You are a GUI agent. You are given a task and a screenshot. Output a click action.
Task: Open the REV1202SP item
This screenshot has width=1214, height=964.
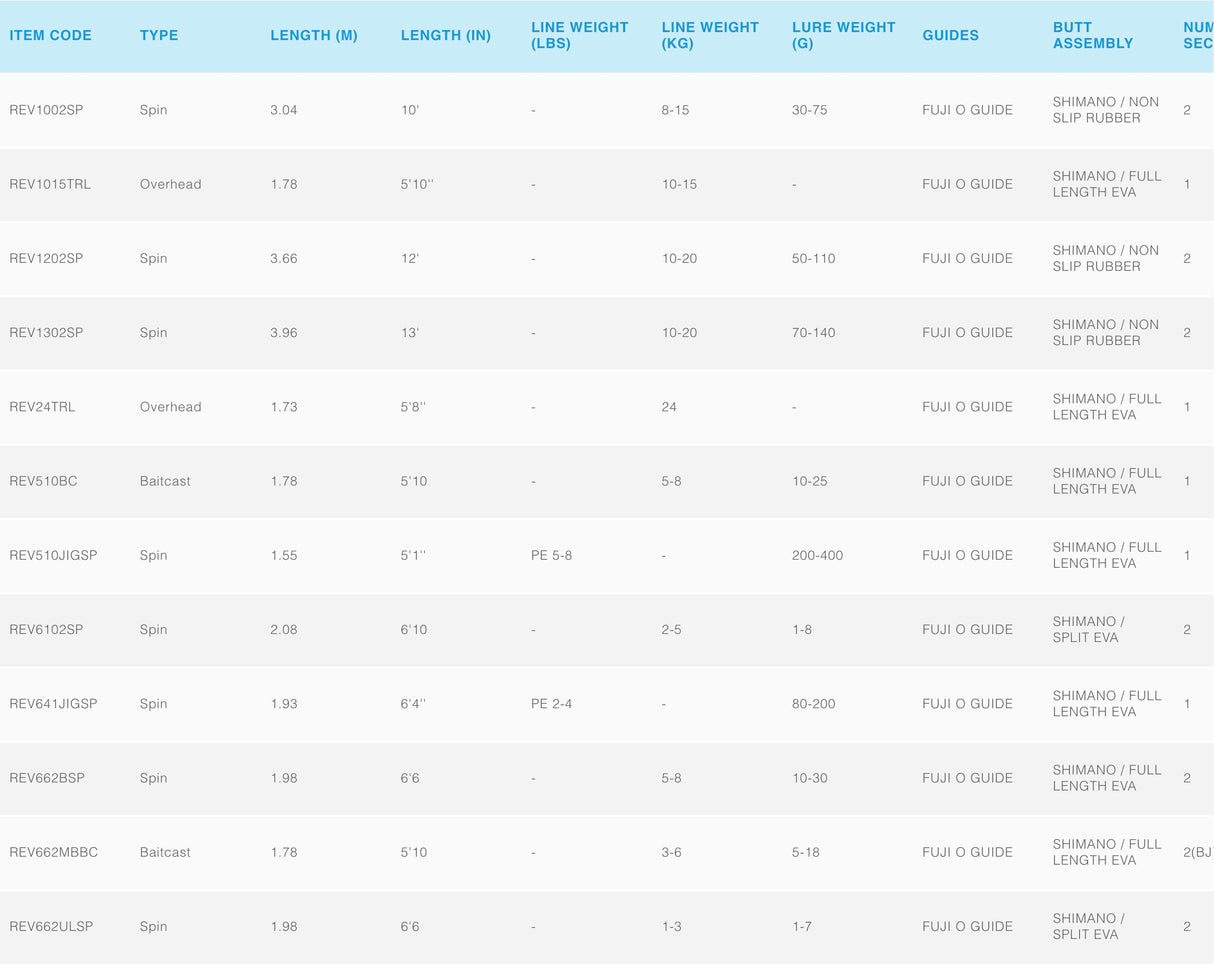point(46,258)
